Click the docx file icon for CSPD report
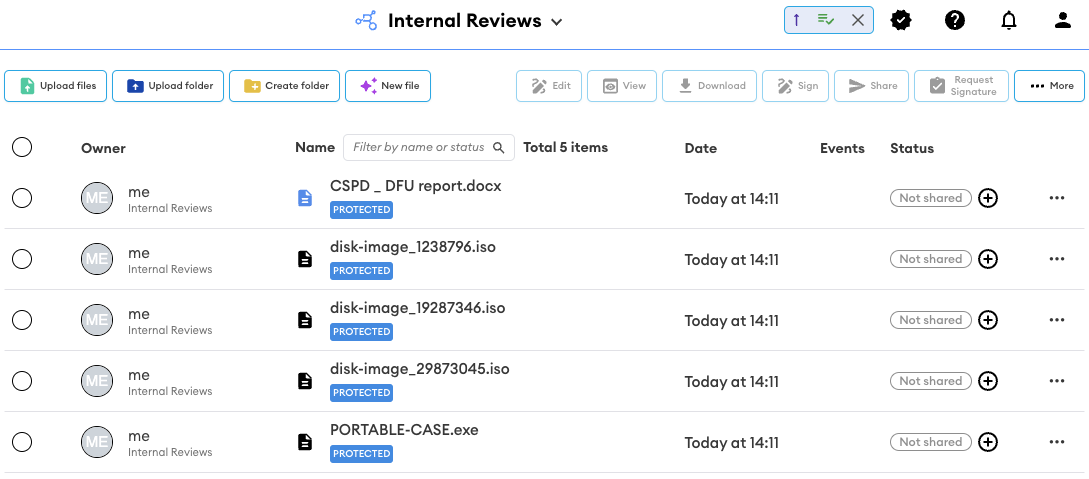This screenshot has height=479, width=1089. (x=305, y=199)
